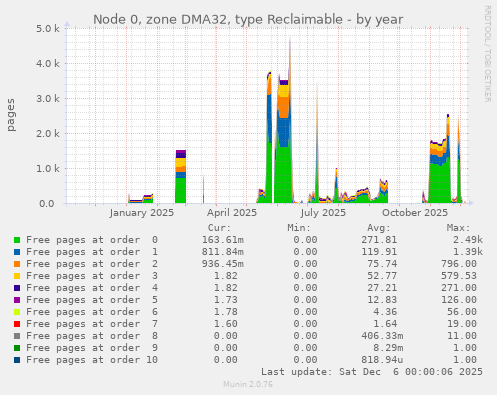Click the blue order 1 legend swatch

click(x=17, y=252)
